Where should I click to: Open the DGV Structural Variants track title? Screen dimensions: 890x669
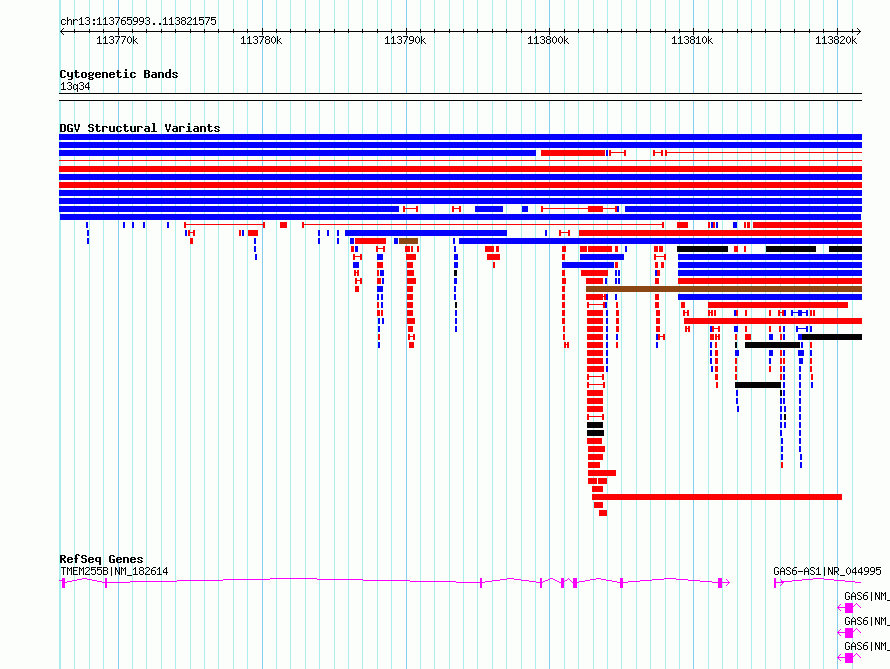pos(140,128)
